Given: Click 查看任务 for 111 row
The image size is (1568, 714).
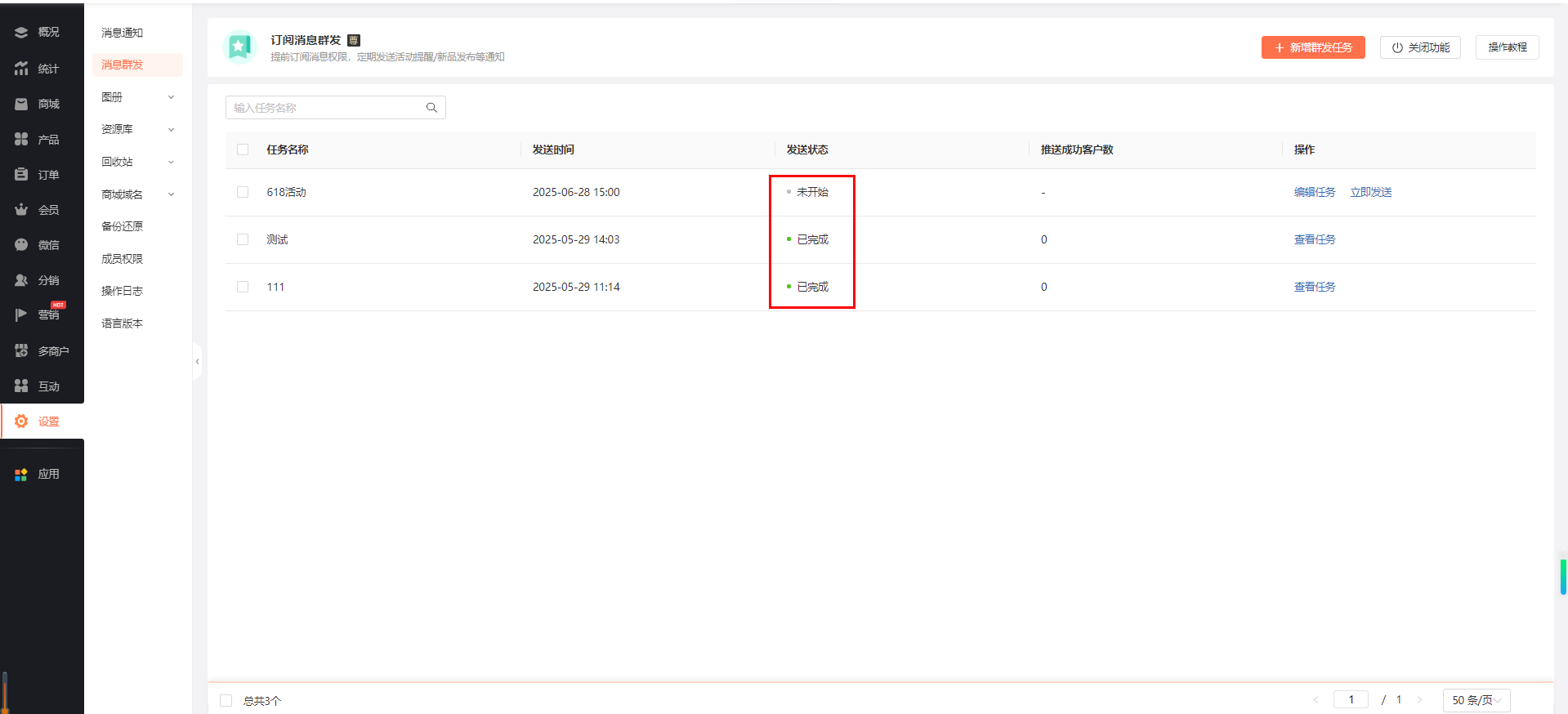Looking at the screenshot, I should tap(1315, 287).
